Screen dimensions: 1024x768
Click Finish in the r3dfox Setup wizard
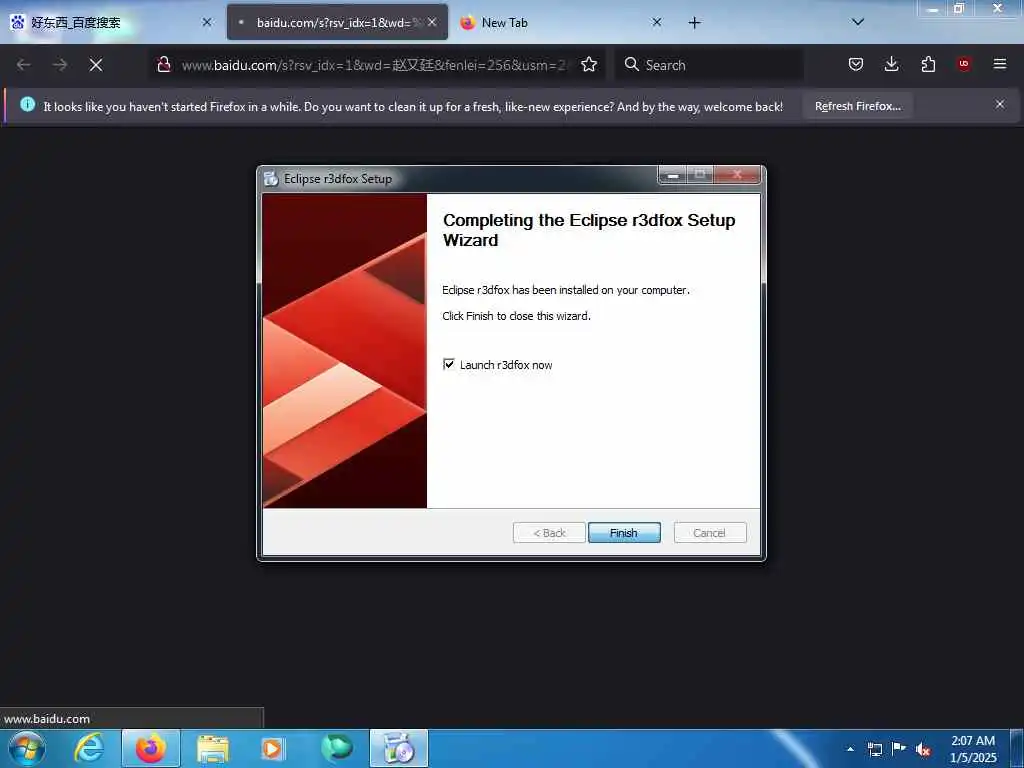click(x=624, y=533)
